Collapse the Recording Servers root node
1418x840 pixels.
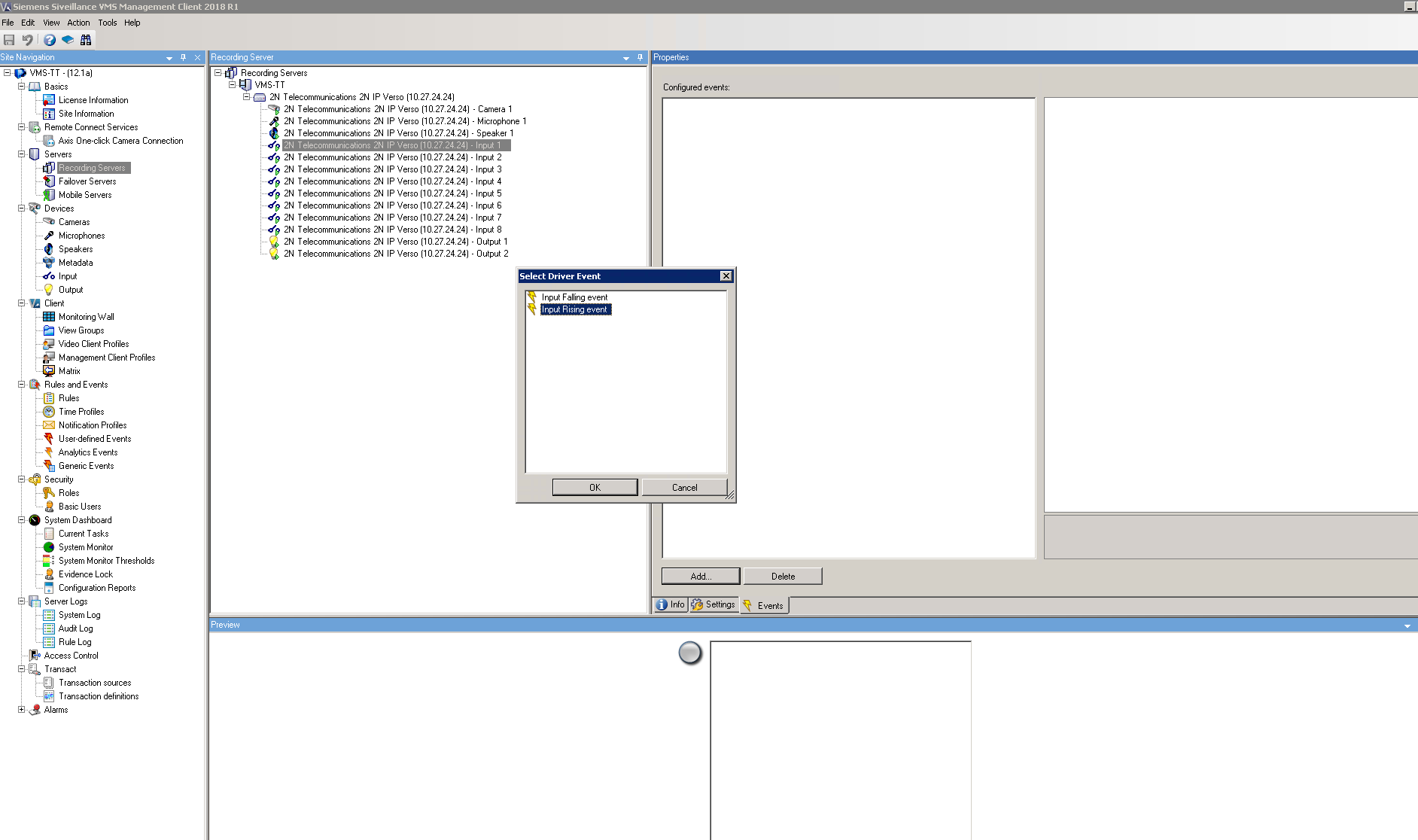point(218,73)
